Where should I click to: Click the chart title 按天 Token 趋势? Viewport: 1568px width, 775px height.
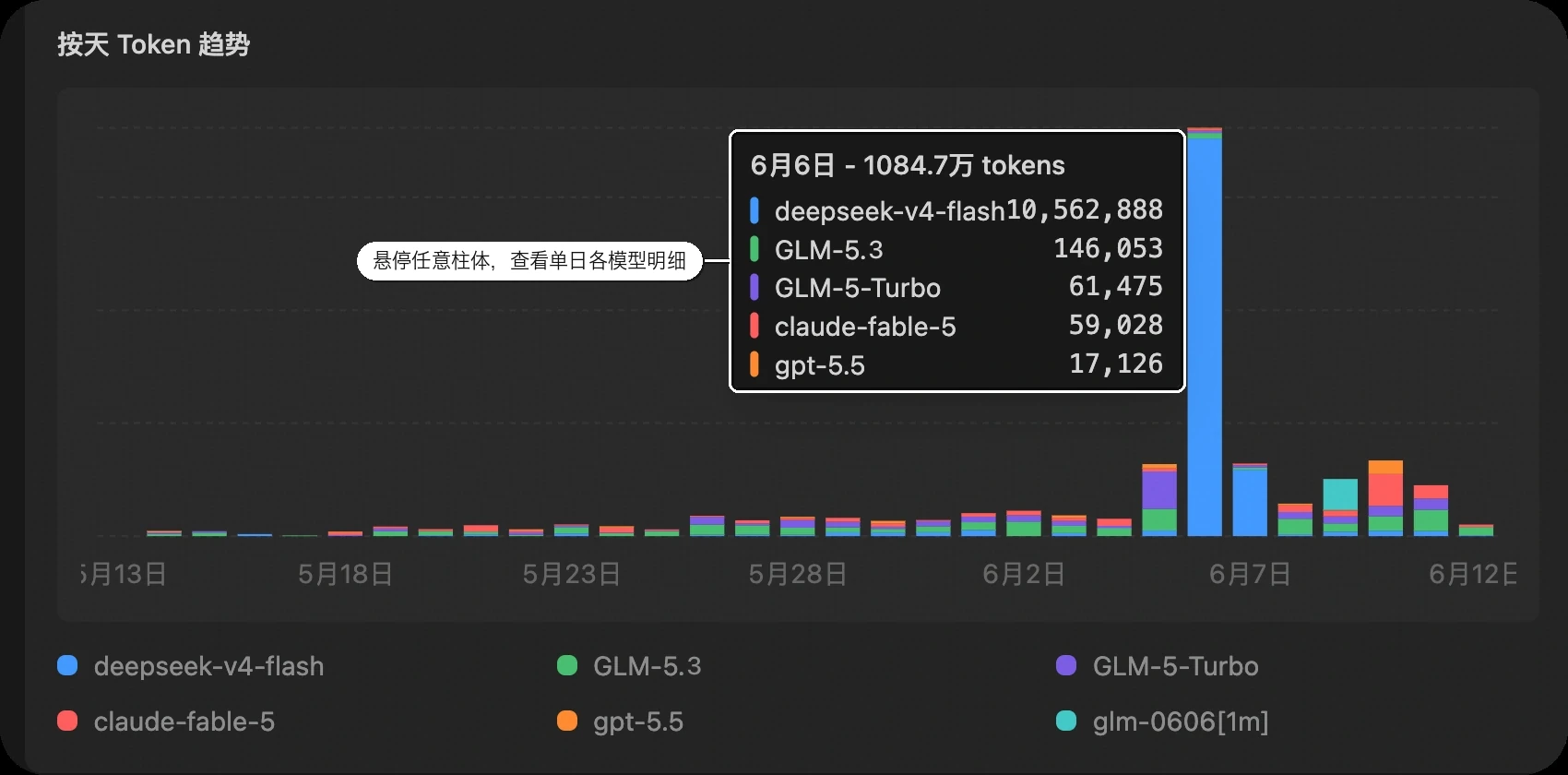point(153,44)
